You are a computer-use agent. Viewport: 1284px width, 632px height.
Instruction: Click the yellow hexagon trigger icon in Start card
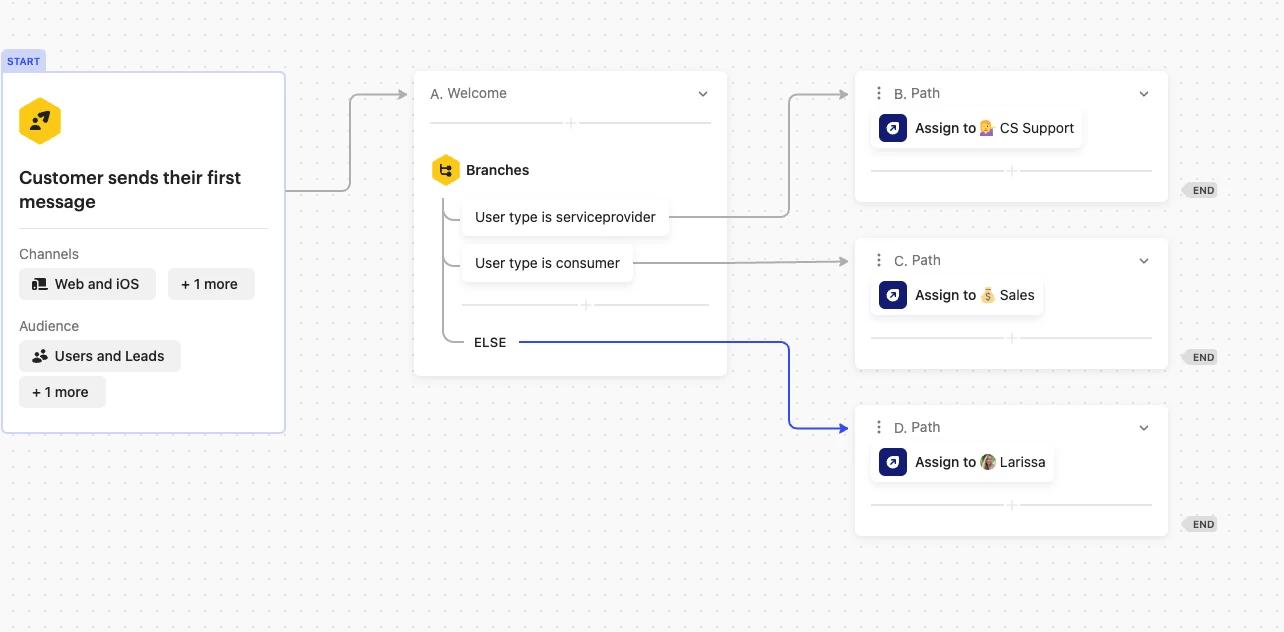[x=40, y=122]
